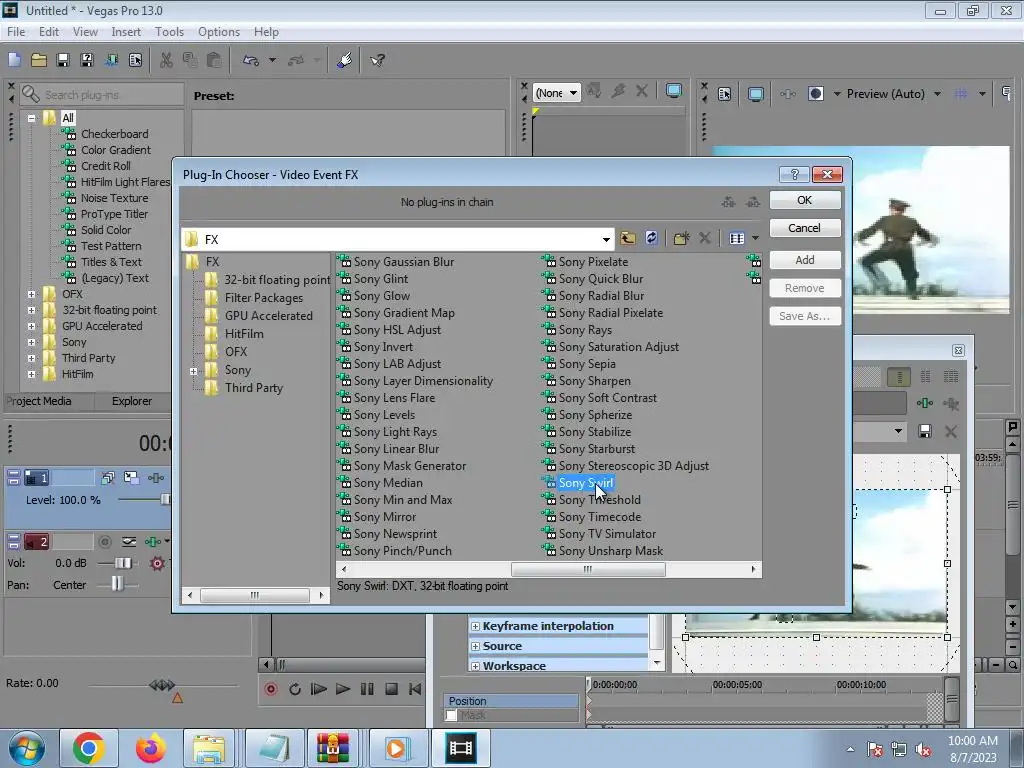Click plug-in list horizontal scrollbar

588,569
